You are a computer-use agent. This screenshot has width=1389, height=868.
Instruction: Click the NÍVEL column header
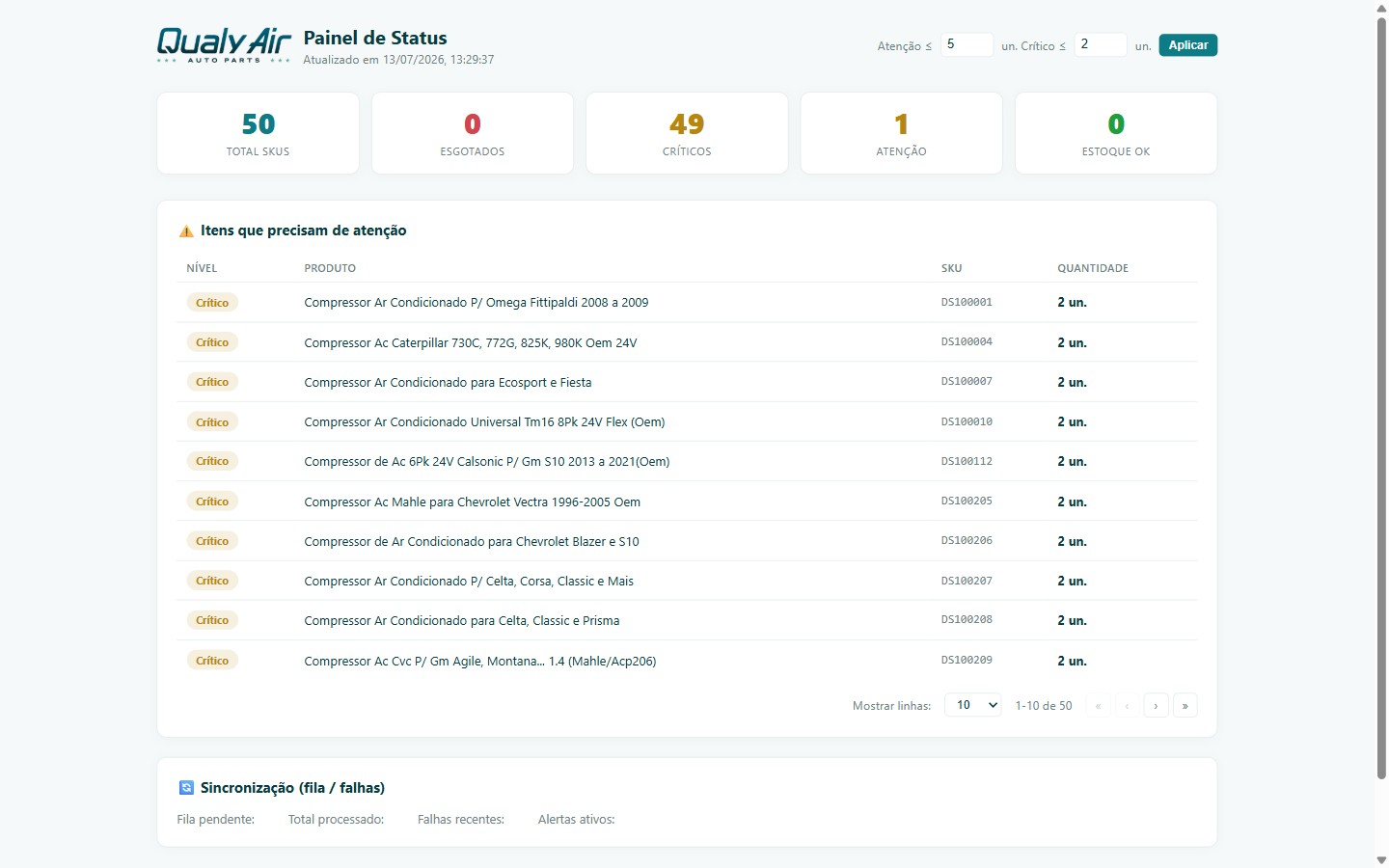[x=202, y=268]
